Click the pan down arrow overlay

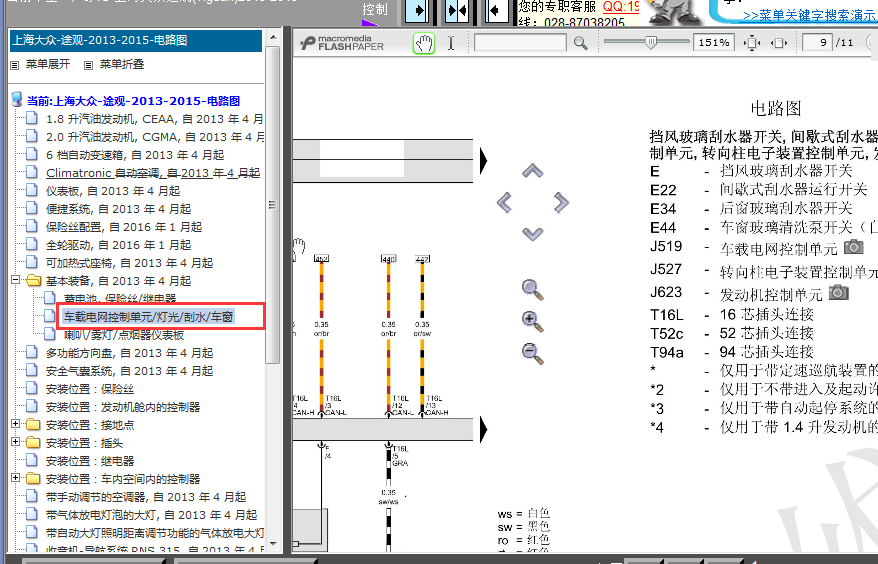[x=533, y=234]
